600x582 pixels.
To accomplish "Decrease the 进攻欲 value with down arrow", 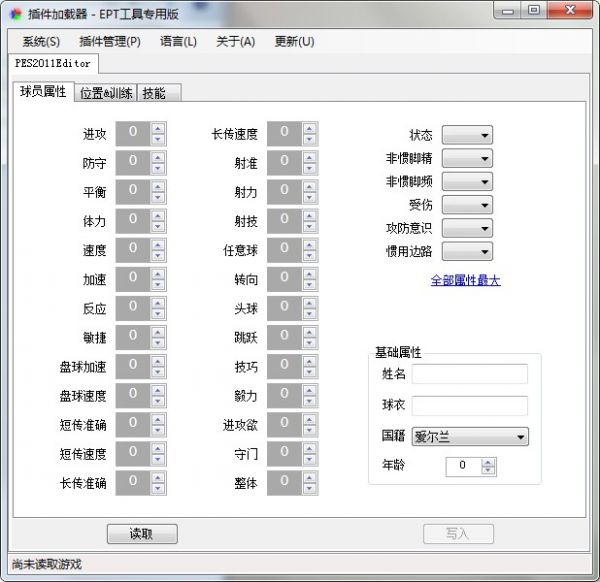I will pyautogui.click(x=310, y=430).
